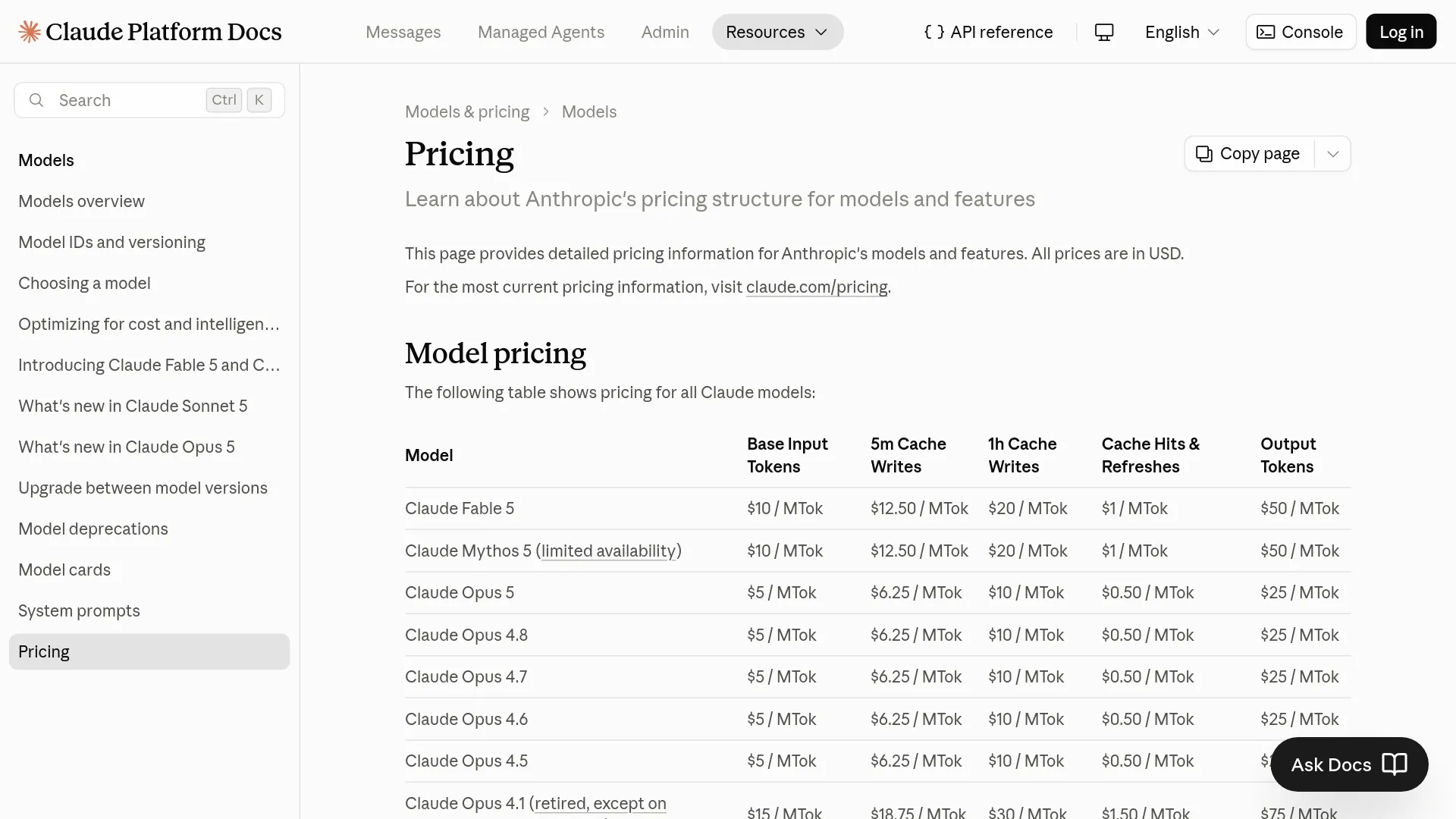Image resolution: width=1456 pixels, height=819 pixels.
Task: Open Model cards page
Action: [x=64, y=570]
